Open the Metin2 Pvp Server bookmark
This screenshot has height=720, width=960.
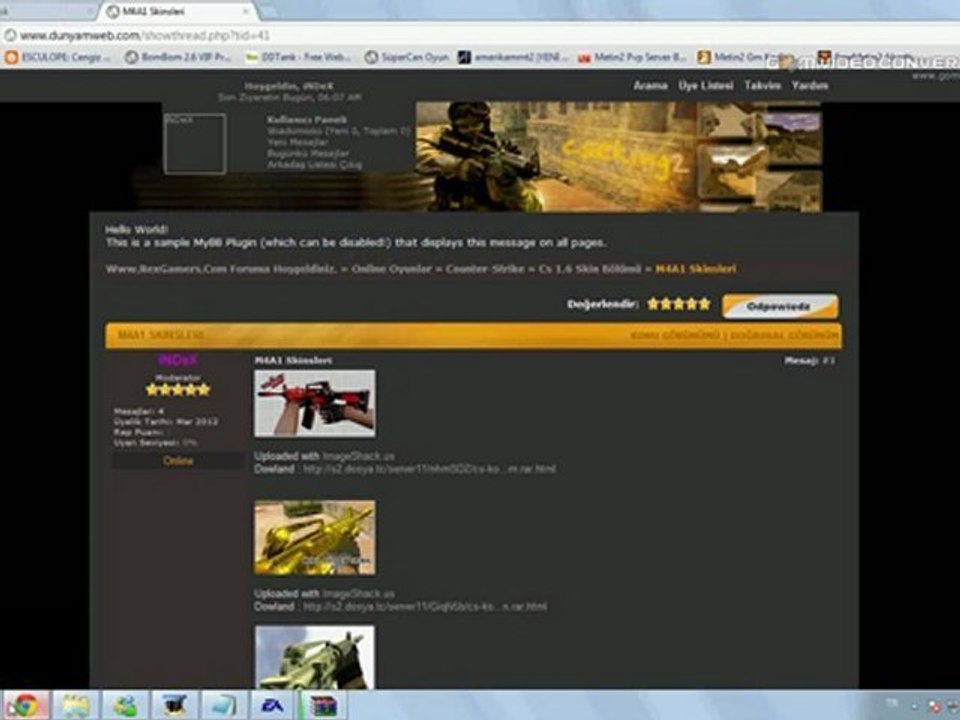[x=632, y=57]
